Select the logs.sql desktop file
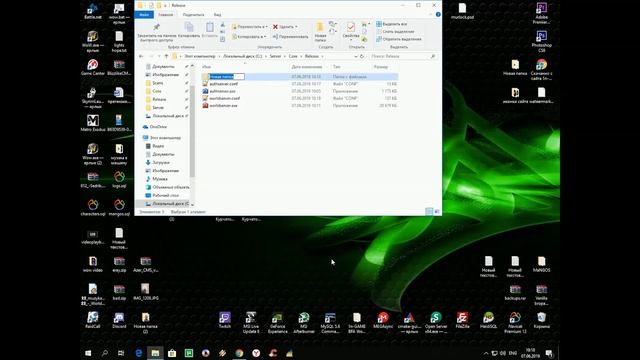 119,180
